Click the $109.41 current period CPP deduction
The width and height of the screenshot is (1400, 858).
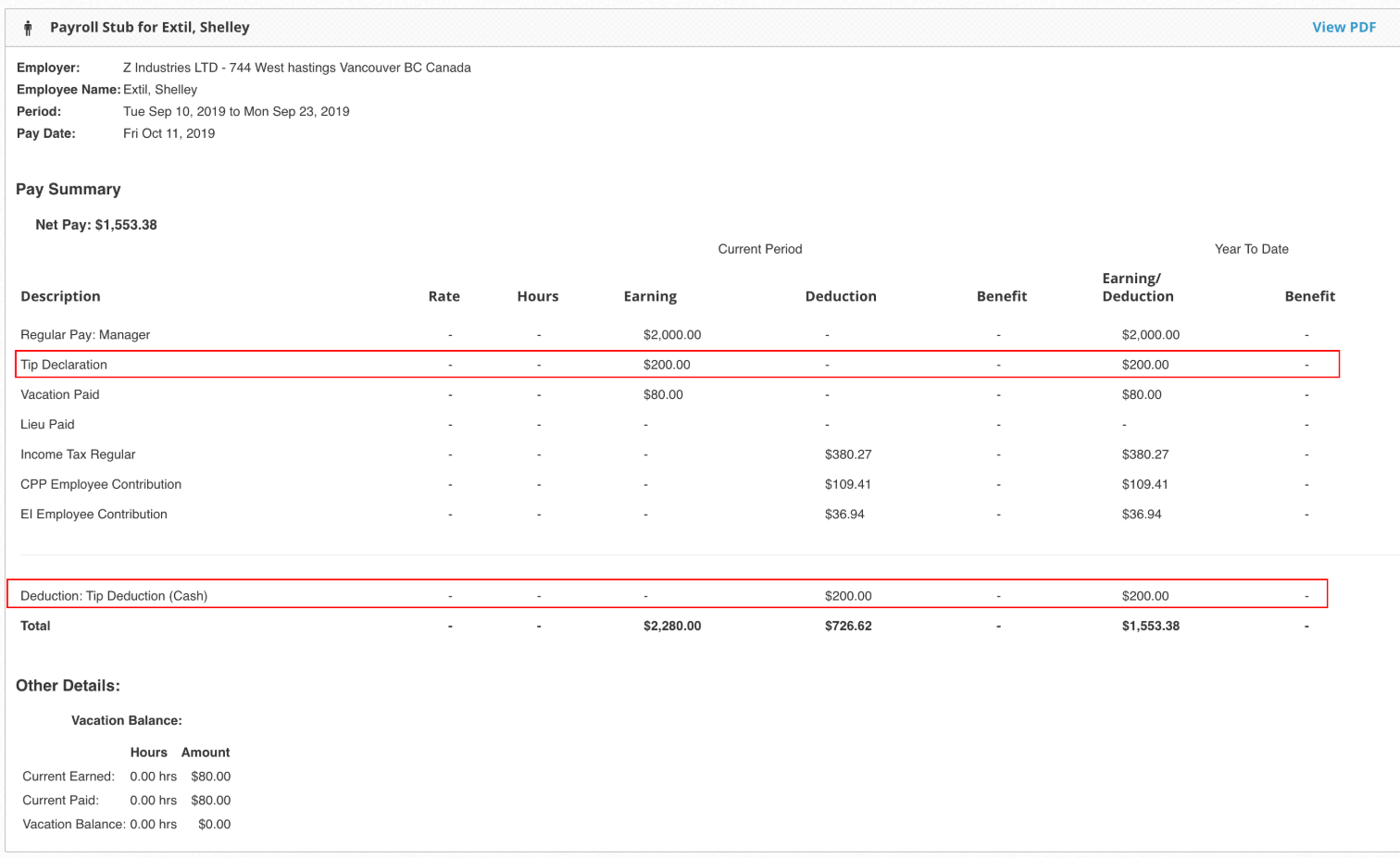point(848,484)
